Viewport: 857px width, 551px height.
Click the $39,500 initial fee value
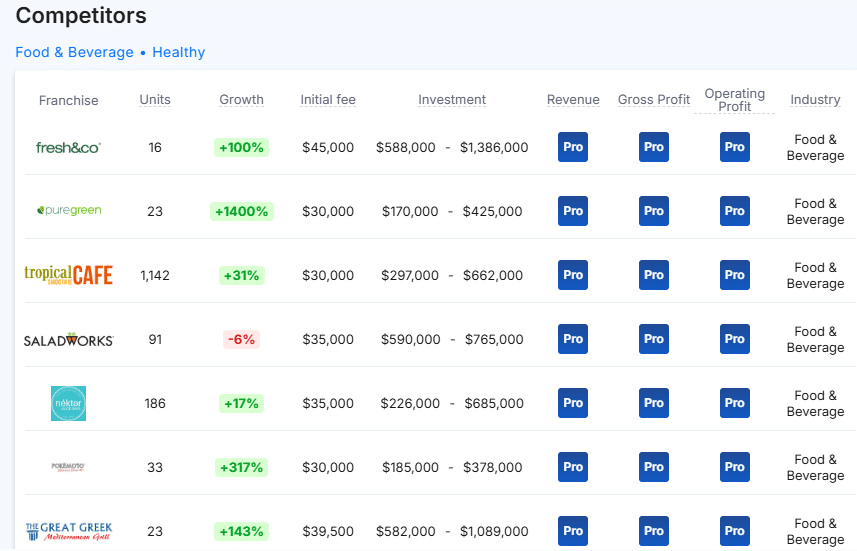(x=328, y=531)
